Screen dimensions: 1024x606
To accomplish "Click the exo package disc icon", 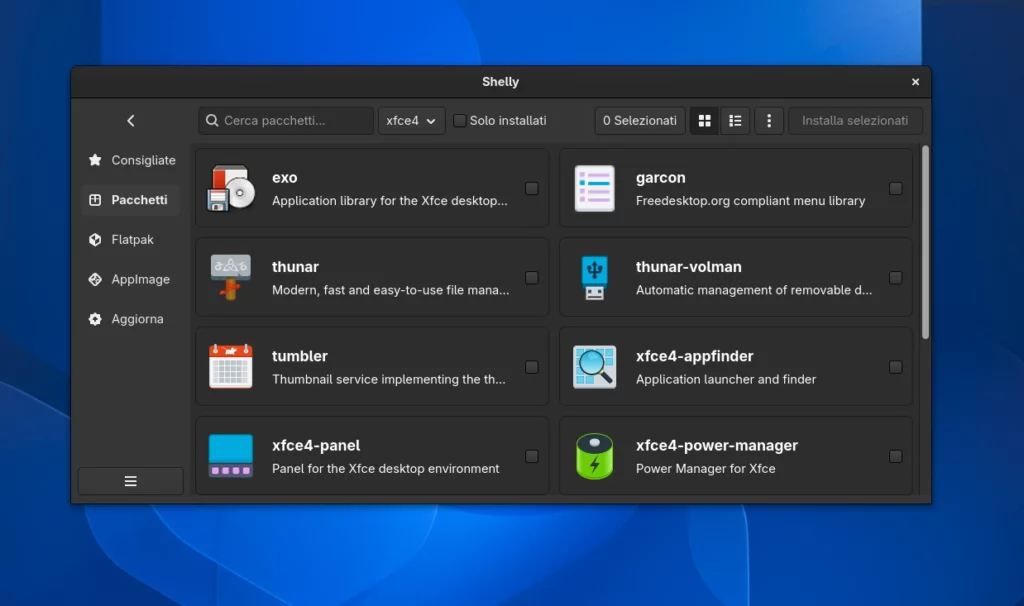I will pos(231,188).
